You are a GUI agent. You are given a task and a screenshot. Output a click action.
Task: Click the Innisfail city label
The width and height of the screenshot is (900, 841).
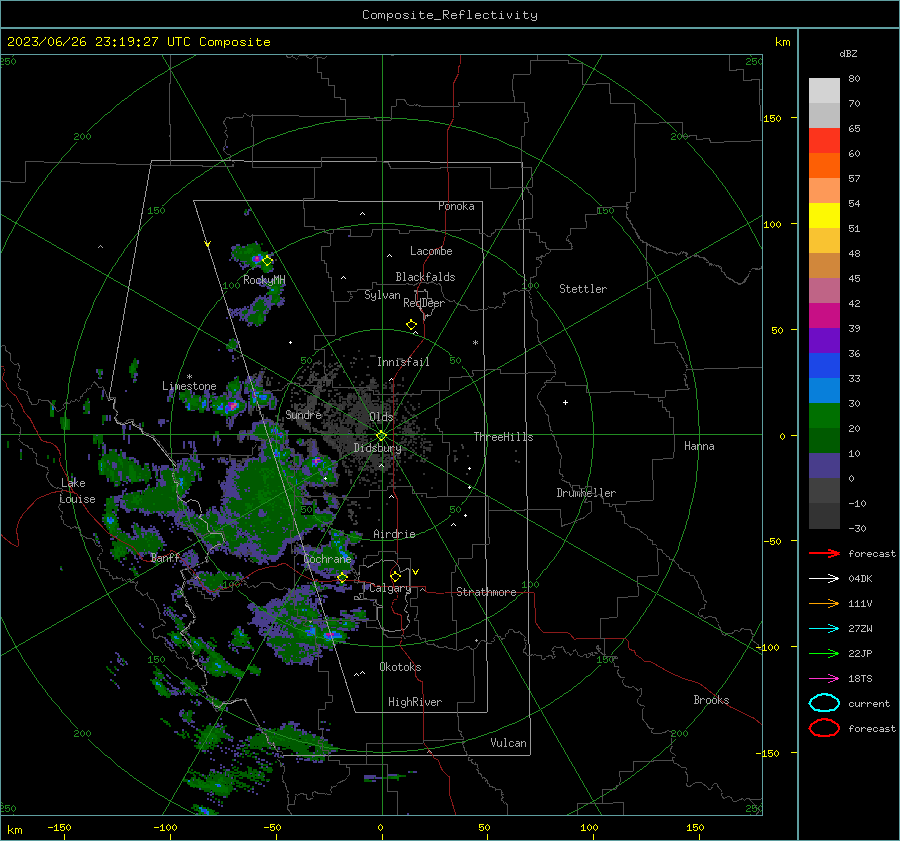[x=404, y=362]
